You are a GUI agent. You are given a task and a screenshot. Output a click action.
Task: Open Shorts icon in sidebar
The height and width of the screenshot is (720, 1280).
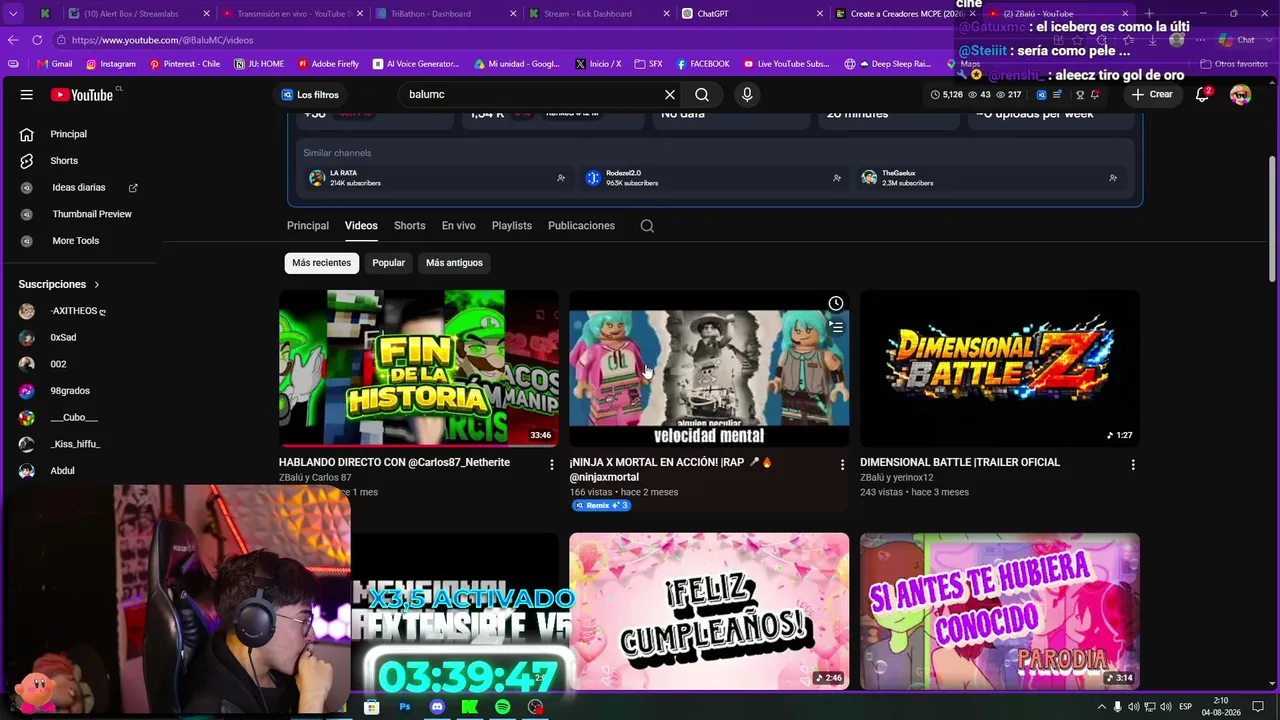tap(27, 161)
